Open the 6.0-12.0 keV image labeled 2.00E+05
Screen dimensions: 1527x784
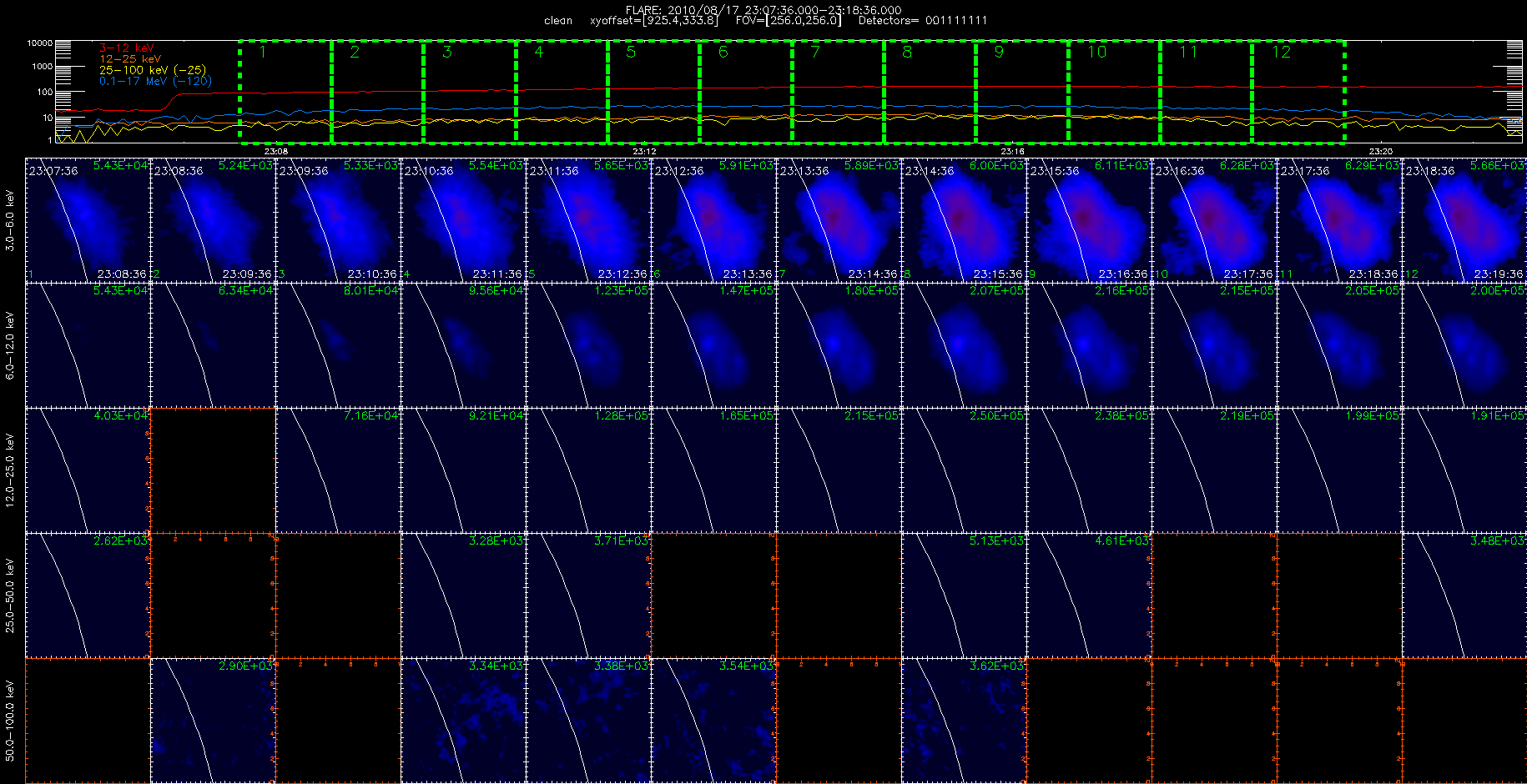point(1465,344)
